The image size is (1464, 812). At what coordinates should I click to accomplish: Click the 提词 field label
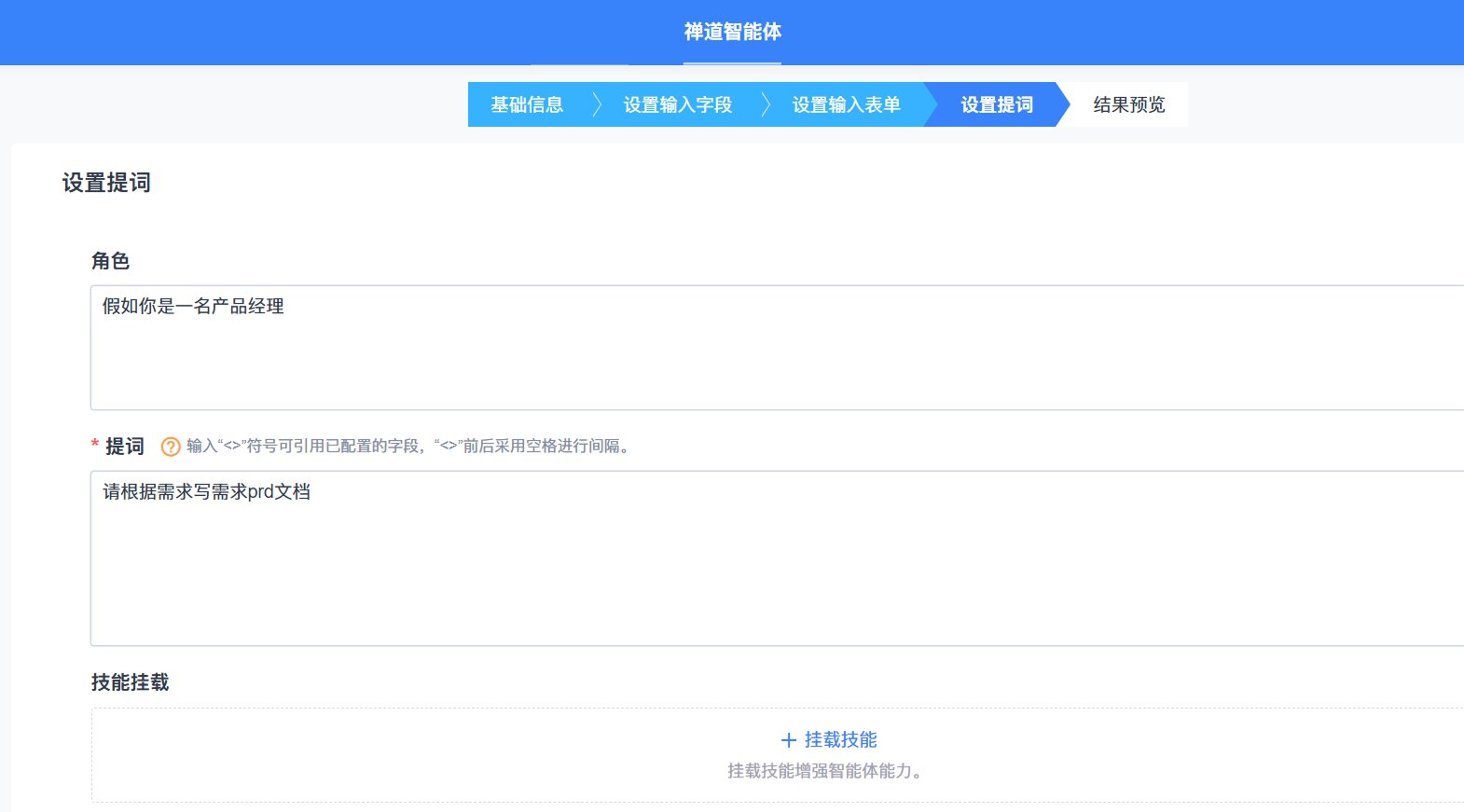point(124,447)
